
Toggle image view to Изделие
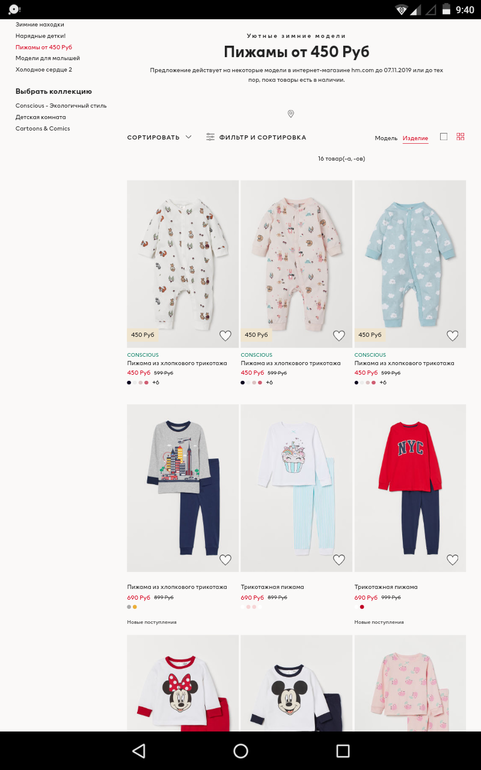(x=415, y=138)
